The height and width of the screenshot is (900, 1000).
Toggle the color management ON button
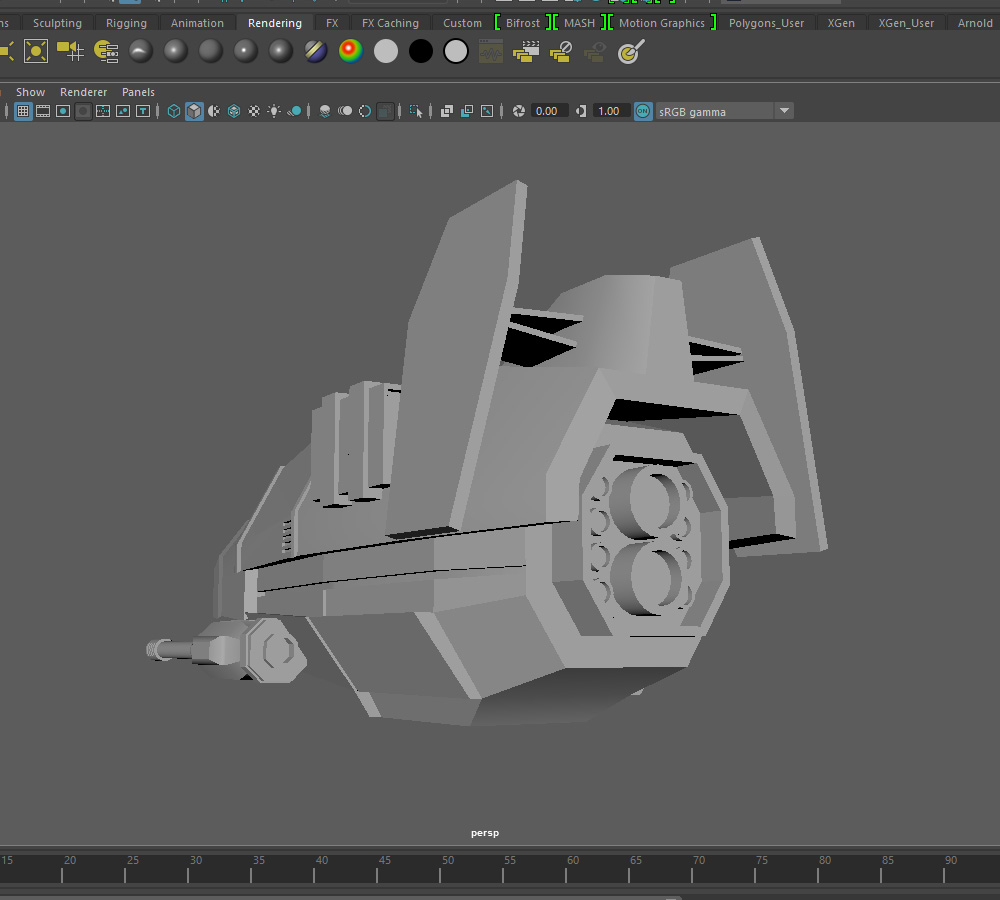point(643,112)
